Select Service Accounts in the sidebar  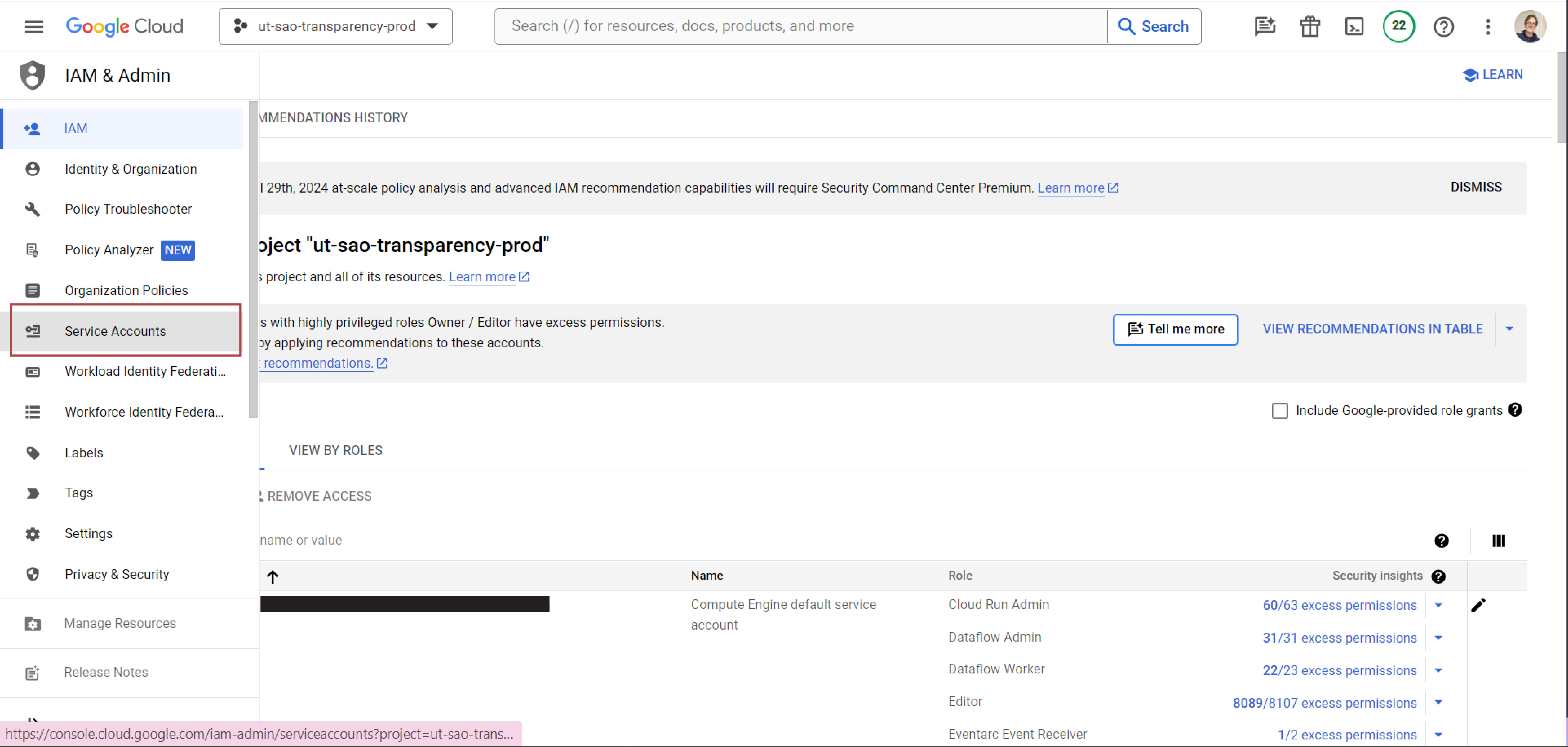coord(115,331)
